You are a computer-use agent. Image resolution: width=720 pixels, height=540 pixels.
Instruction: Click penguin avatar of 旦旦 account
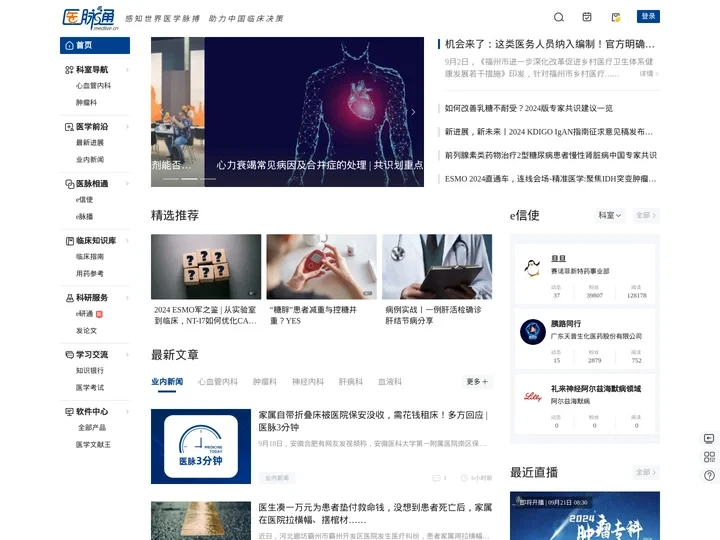(532, 267)
